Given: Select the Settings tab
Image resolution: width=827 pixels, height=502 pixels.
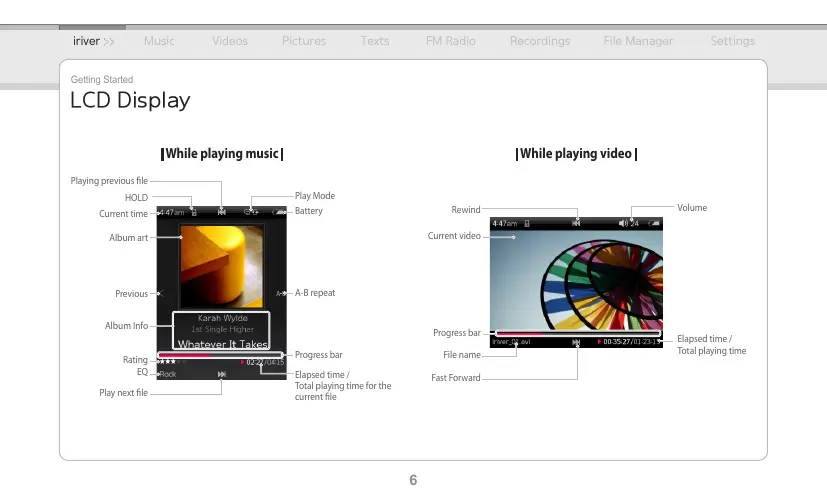Looking at the screenshot, I should click(732, 41).
